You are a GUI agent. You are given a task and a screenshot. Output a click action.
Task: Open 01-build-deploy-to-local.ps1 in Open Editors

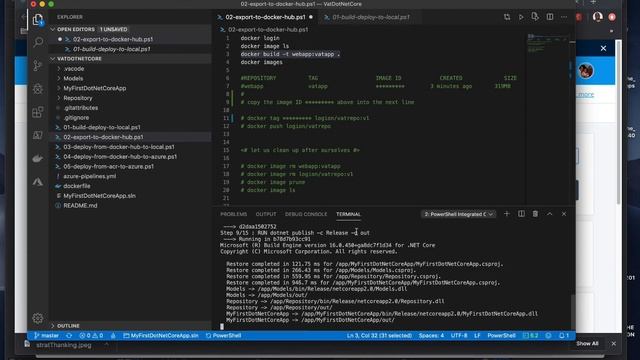[112, 49]
